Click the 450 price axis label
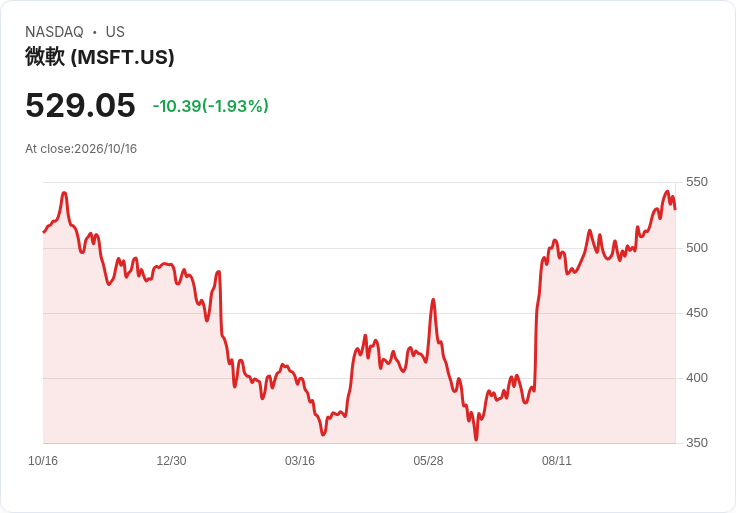 (697, 313)
